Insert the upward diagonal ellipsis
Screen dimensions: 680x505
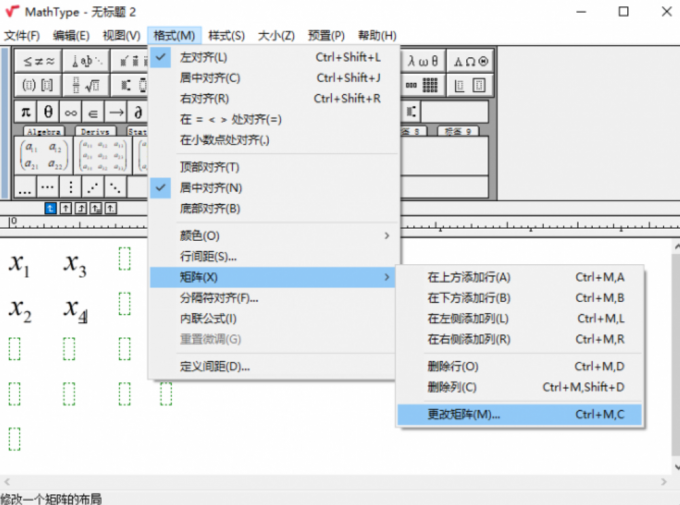pyautogui.click(x=93, y=187)
